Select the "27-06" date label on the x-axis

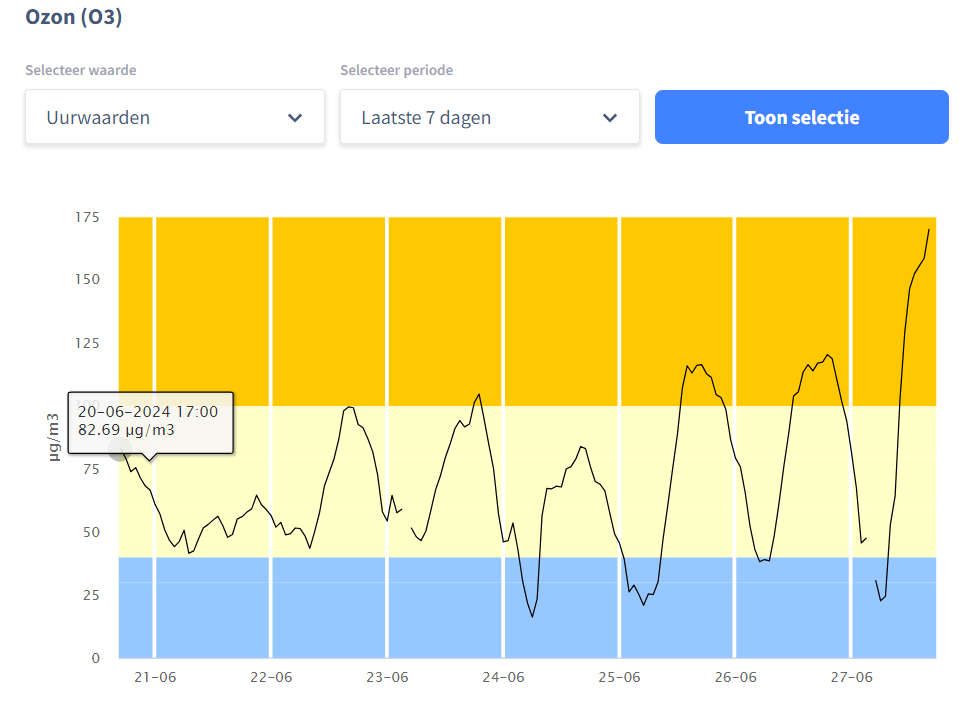pos(851,677)
